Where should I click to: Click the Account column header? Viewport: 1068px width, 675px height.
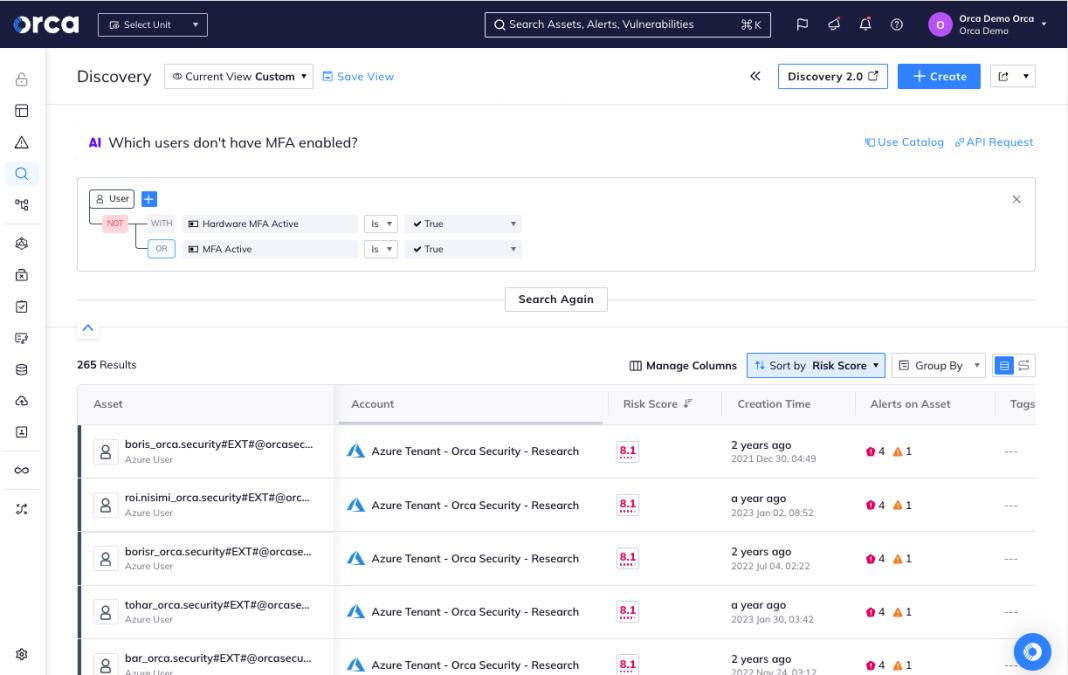[373, 404]
